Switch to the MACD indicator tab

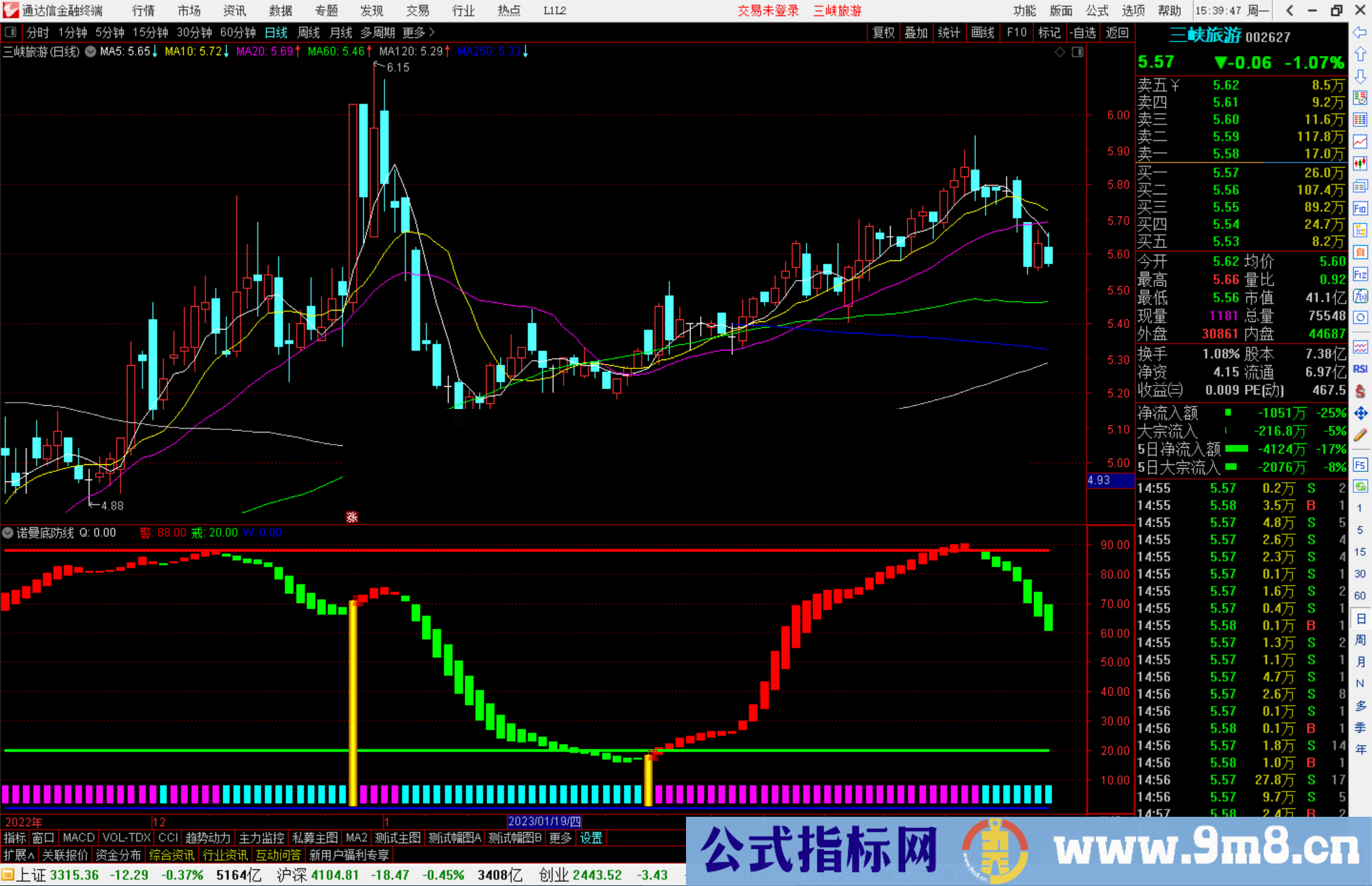79,838
